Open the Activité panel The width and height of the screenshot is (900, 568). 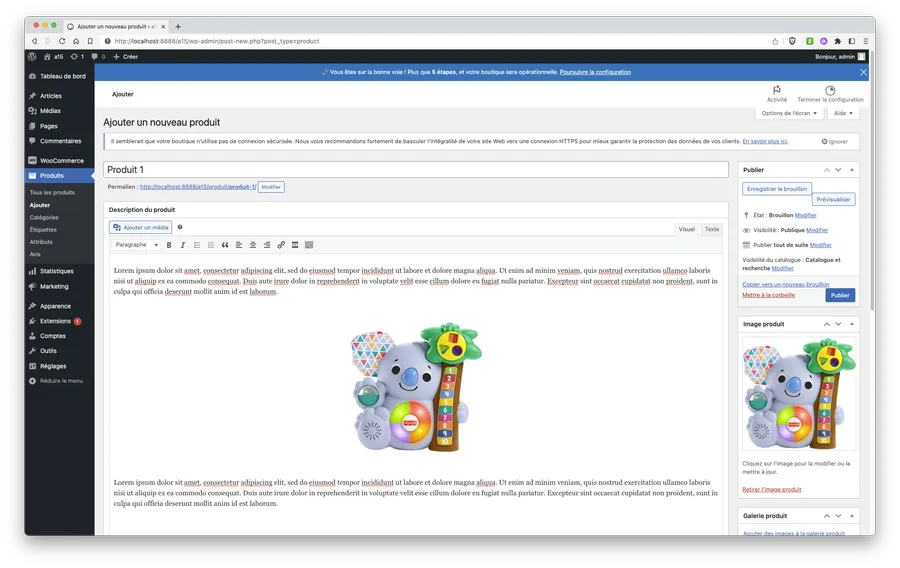coord(777,94)
